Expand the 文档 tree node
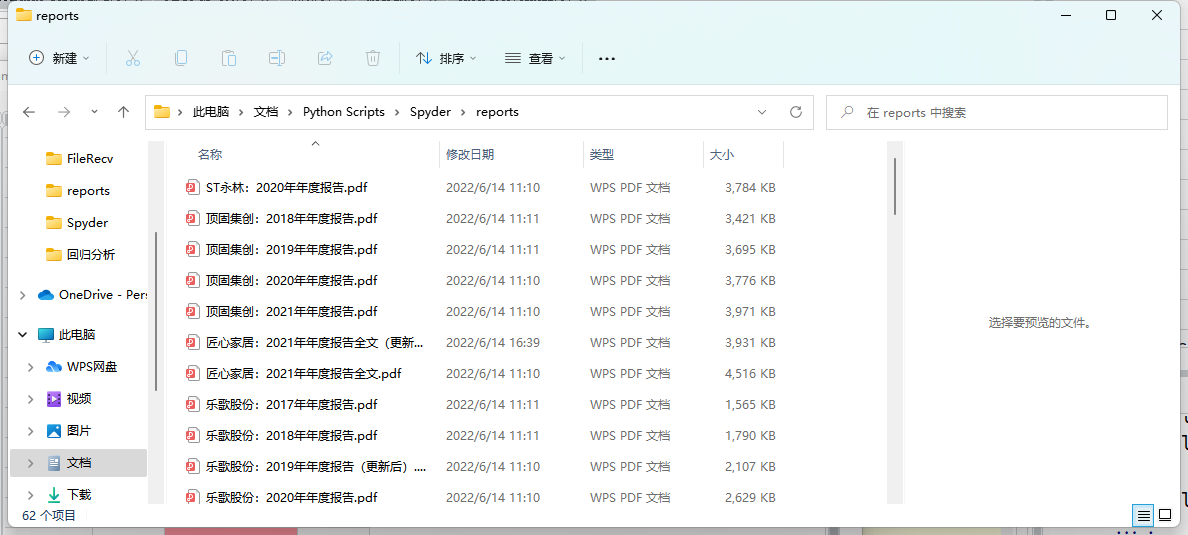The width and height of the screenshot is (1188, 535). coord(30,462)
